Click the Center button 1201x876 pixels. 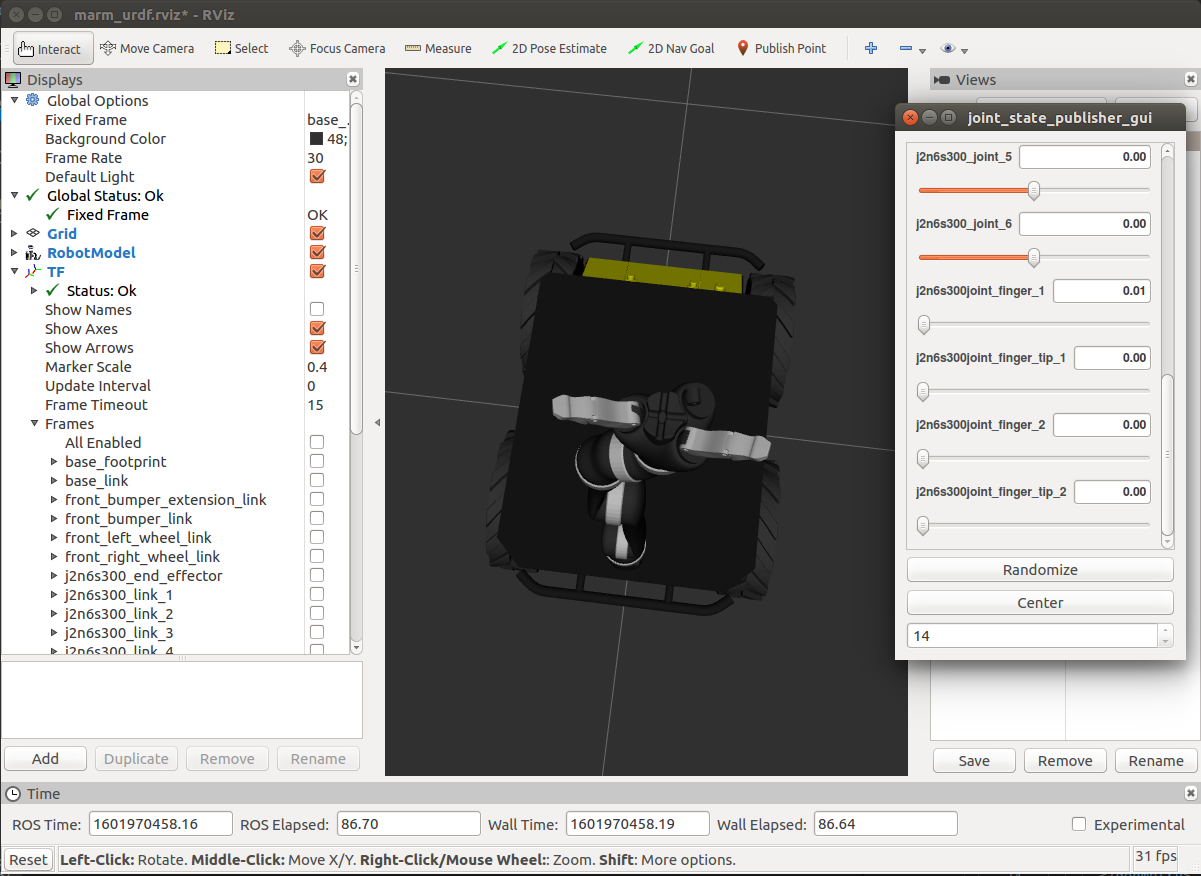(x=1040, y=603)
